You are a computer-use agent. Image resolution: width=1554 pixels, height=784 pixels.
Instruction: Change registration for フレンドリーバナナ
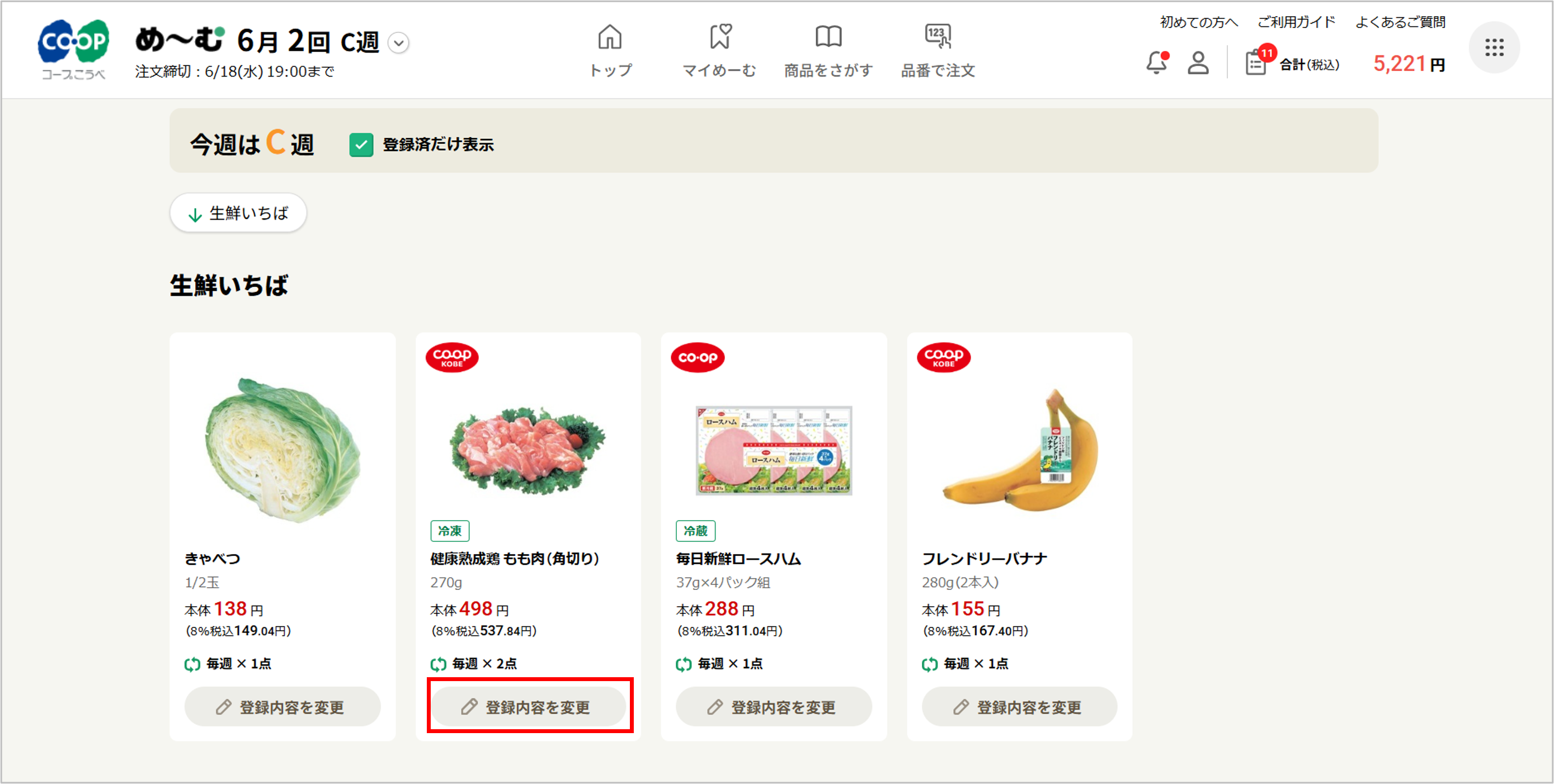(1020, 707)
